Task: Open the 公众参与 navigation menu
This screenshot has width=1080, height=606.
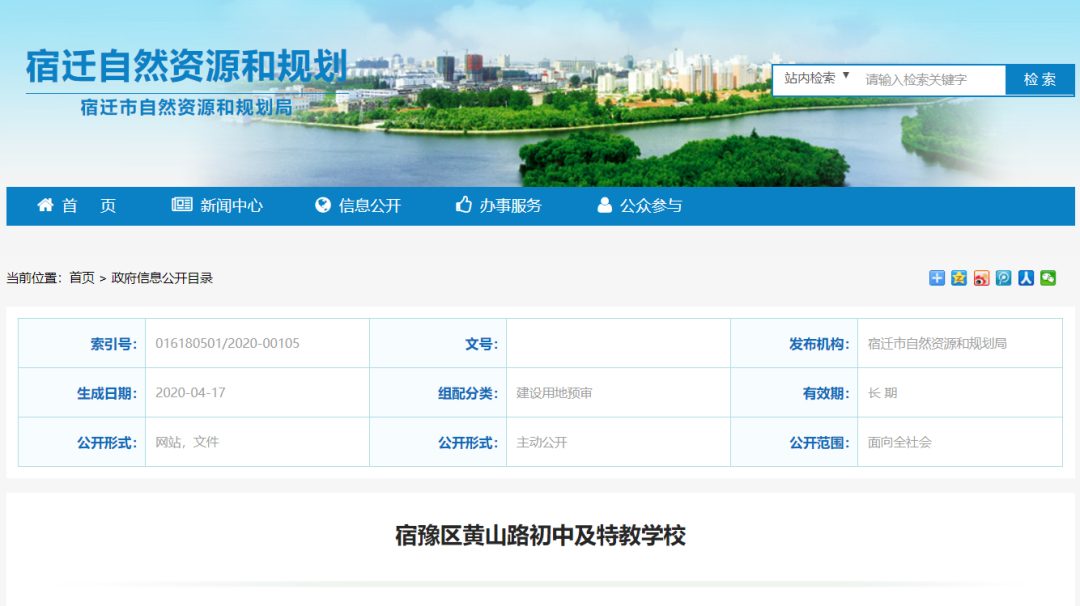Action: tap(639, 205)
